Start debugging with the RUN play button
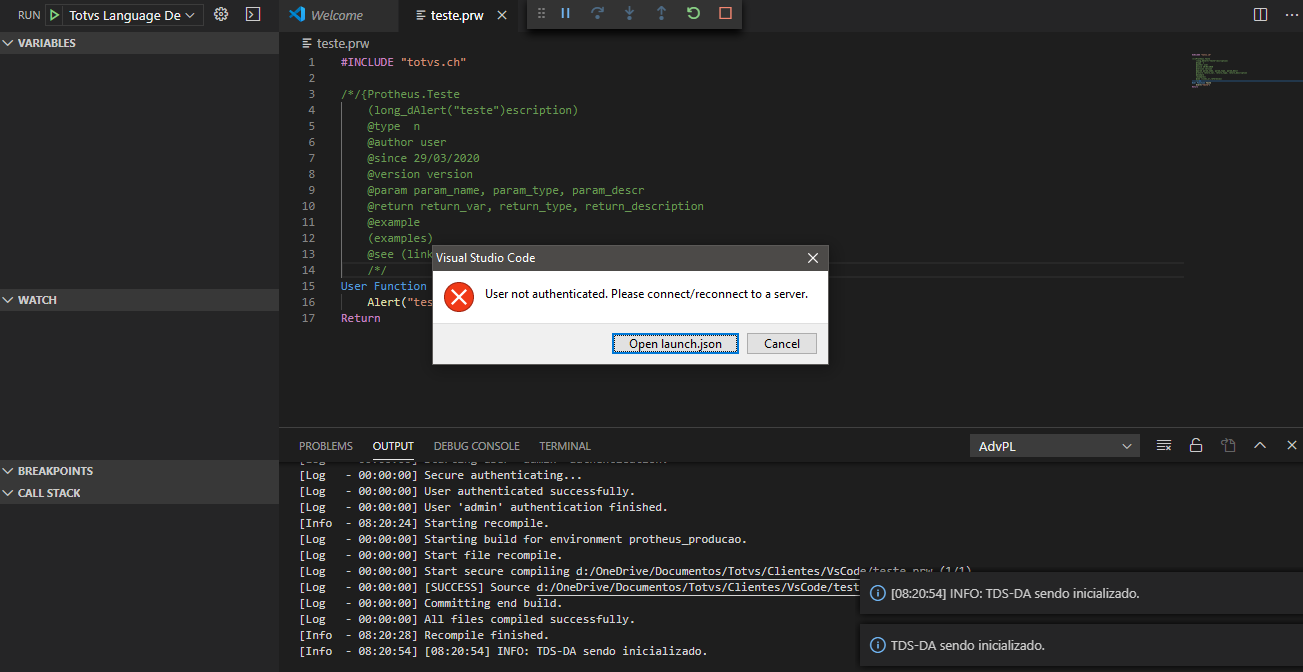The image size is (1303, 672). tap(55, 14)
